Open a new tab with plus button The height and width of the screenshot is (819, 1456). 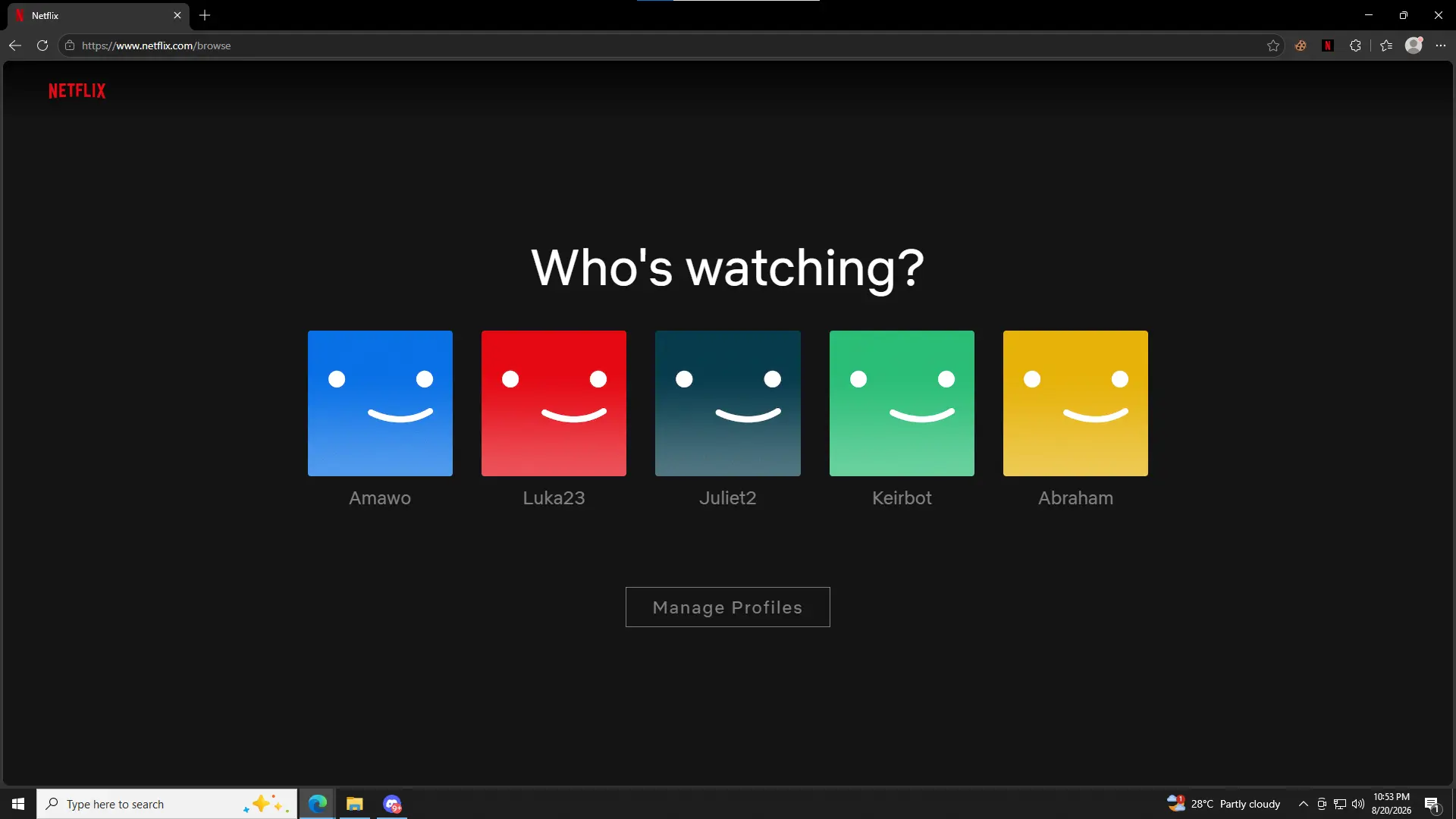pos(205,15)
